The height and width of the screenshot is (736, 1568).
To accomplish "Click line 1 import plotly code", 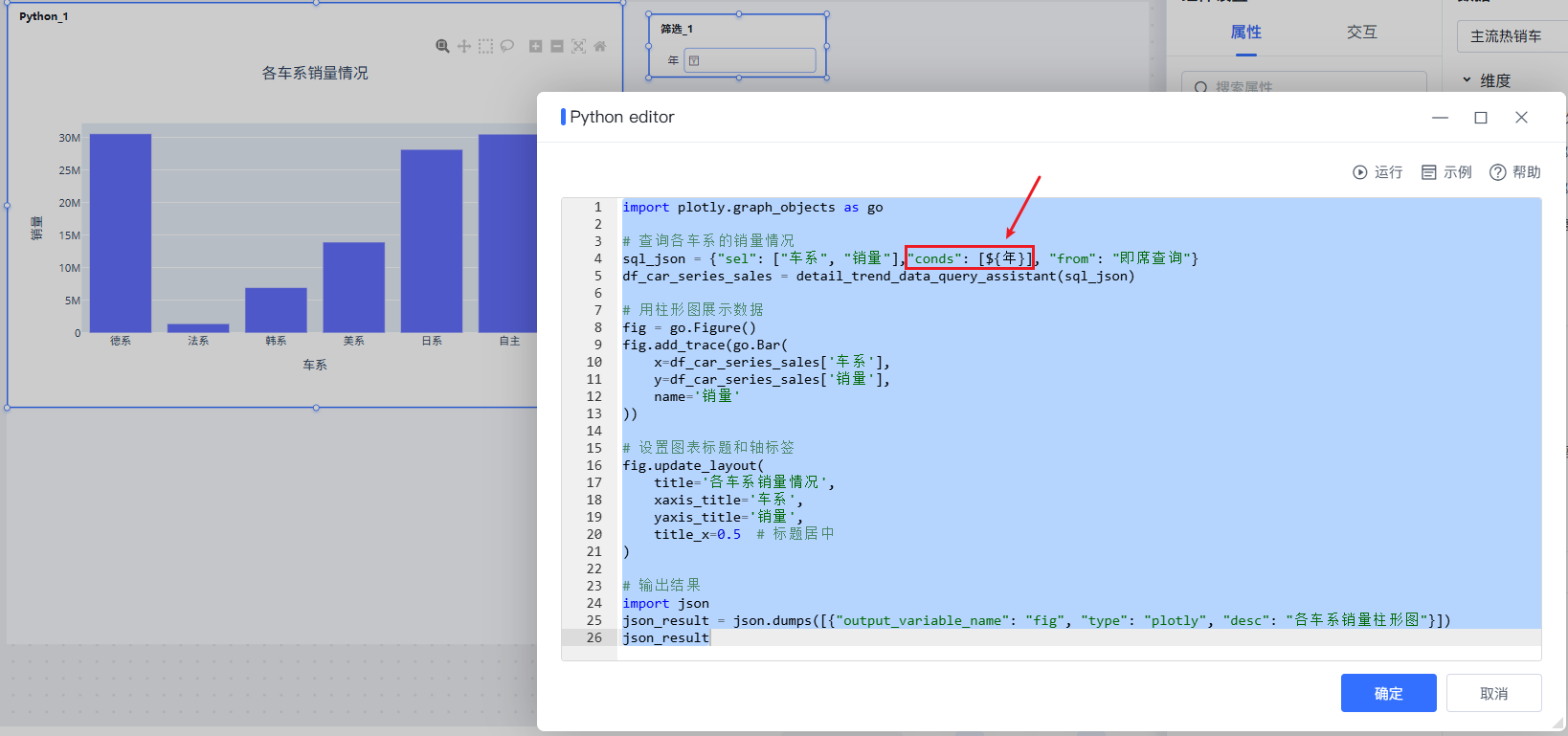I will click(752, 207).
